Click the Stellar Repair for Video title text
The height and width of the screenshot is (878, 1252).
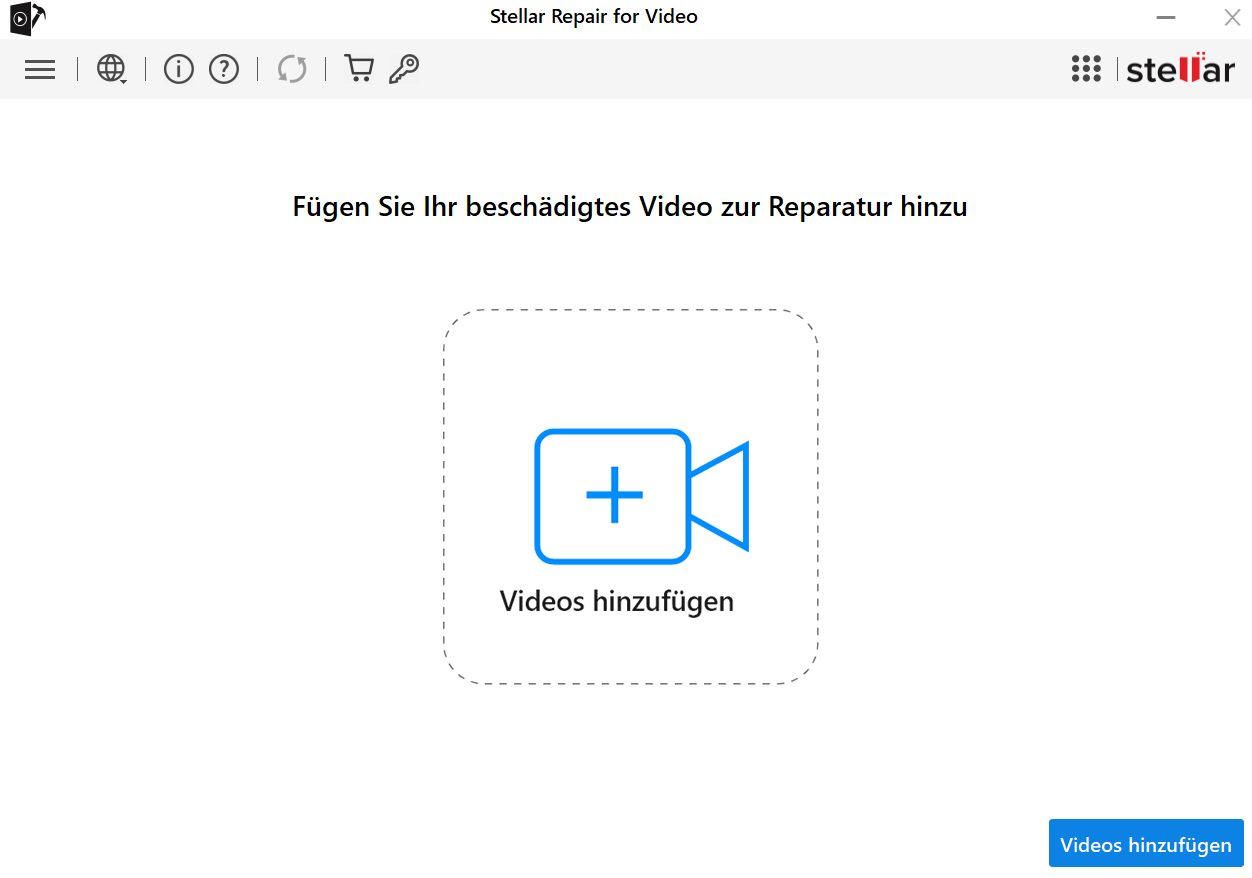click(x=594, y=16)
